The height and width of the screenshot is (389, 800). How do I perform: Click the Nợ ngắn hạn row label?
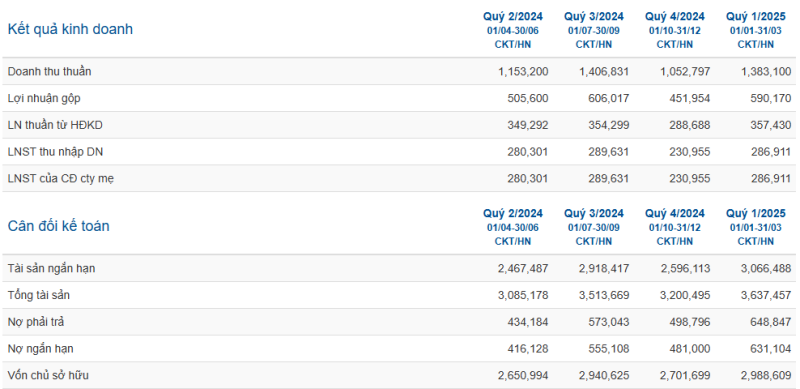pos(40,349)
